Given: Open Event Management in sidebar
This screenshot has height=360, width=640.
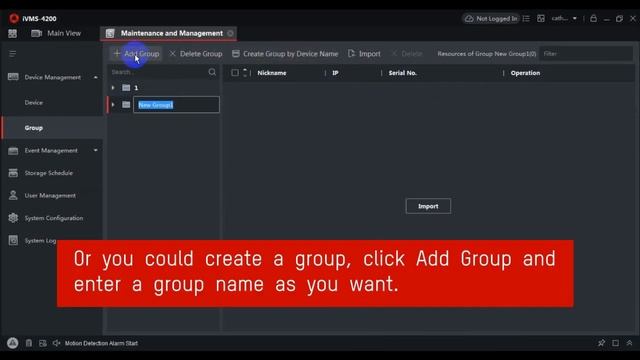Looking at the screenshot, I should pyautogui.click(x=51, y=150).
